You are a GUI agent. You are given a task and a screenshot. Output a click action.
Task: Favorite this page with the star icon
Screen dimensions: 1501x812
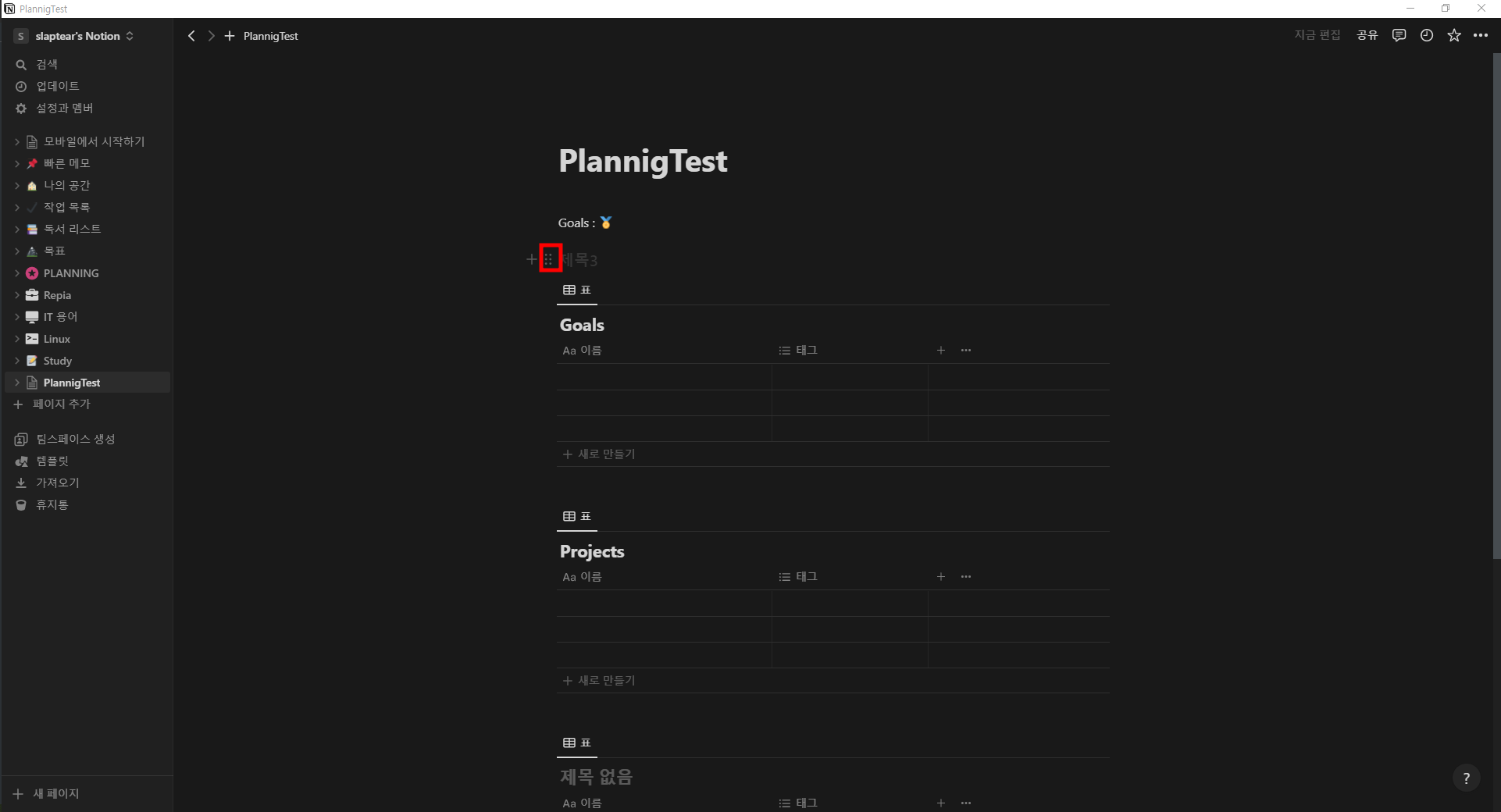(1453, 35)
